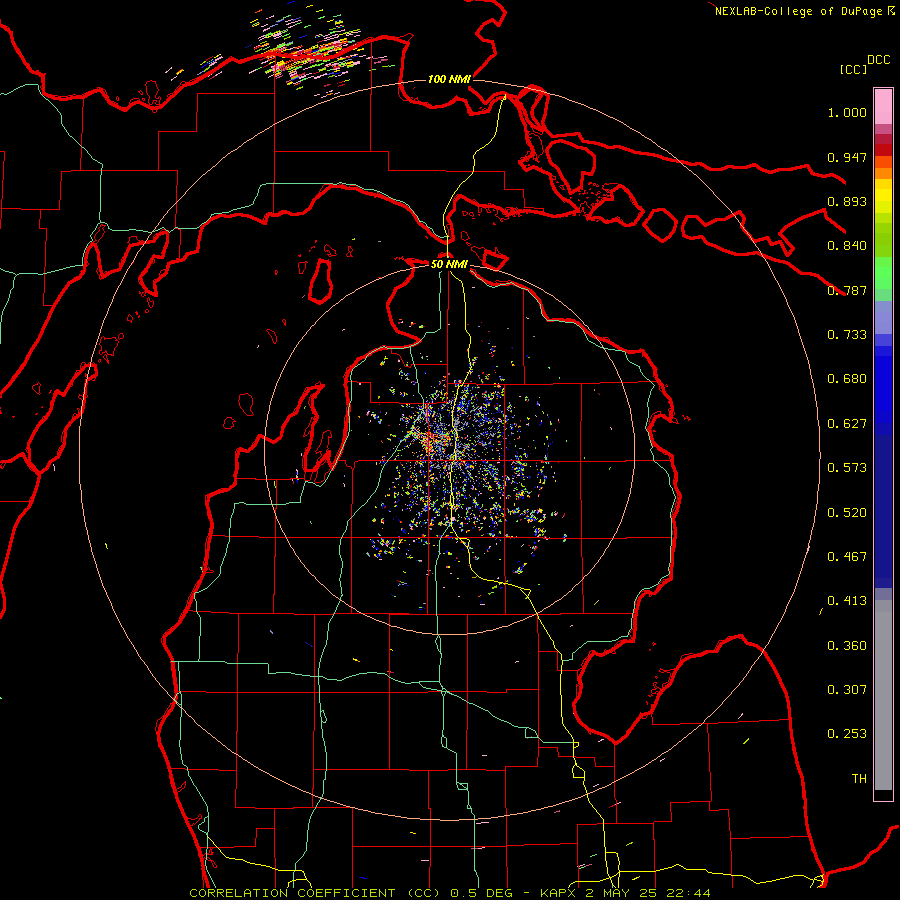Viewport: 900px width, 900px height.
Task: Click the 0.573 legend value
Action: [847, 468]
